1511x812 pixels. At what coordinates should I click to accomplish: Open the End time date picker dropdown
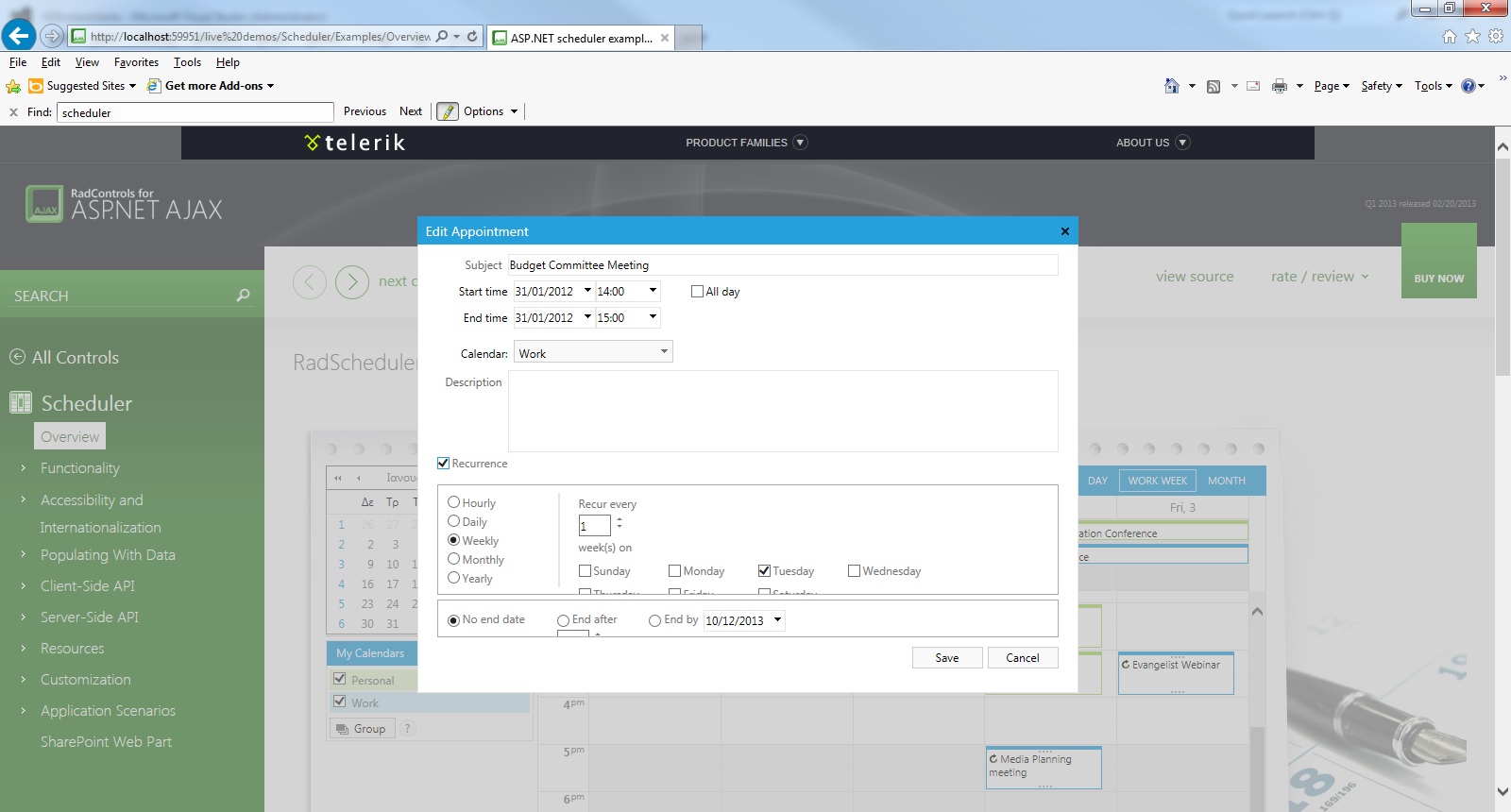[x=587, y=317]
